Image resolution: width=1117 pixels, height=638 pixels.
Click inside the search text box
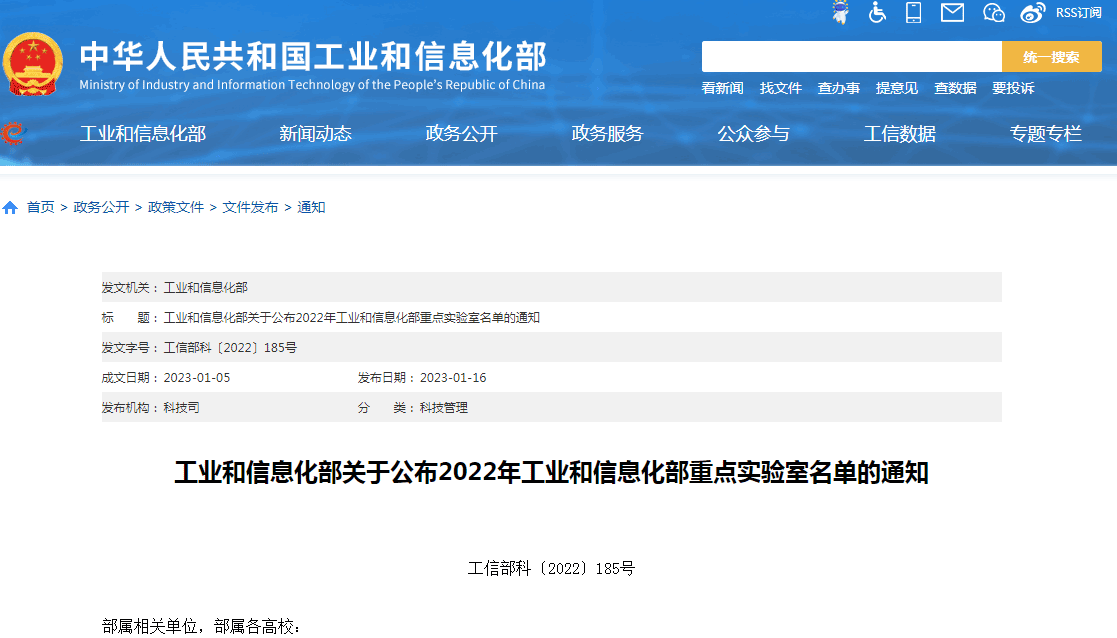851,57
